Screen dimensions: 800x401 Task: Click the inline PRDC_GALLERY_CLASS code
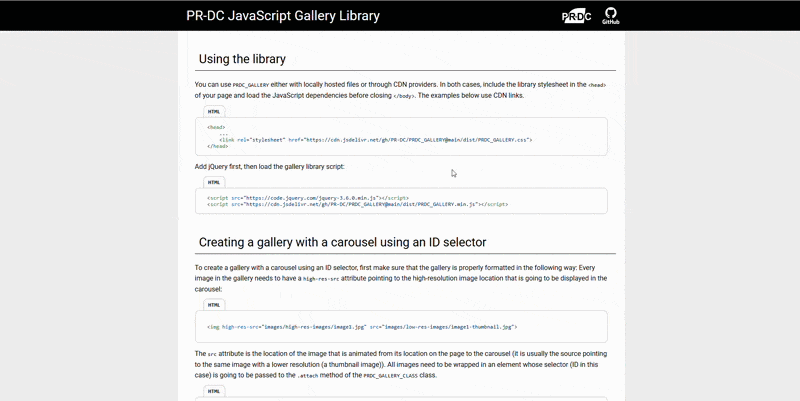(390, 375)
